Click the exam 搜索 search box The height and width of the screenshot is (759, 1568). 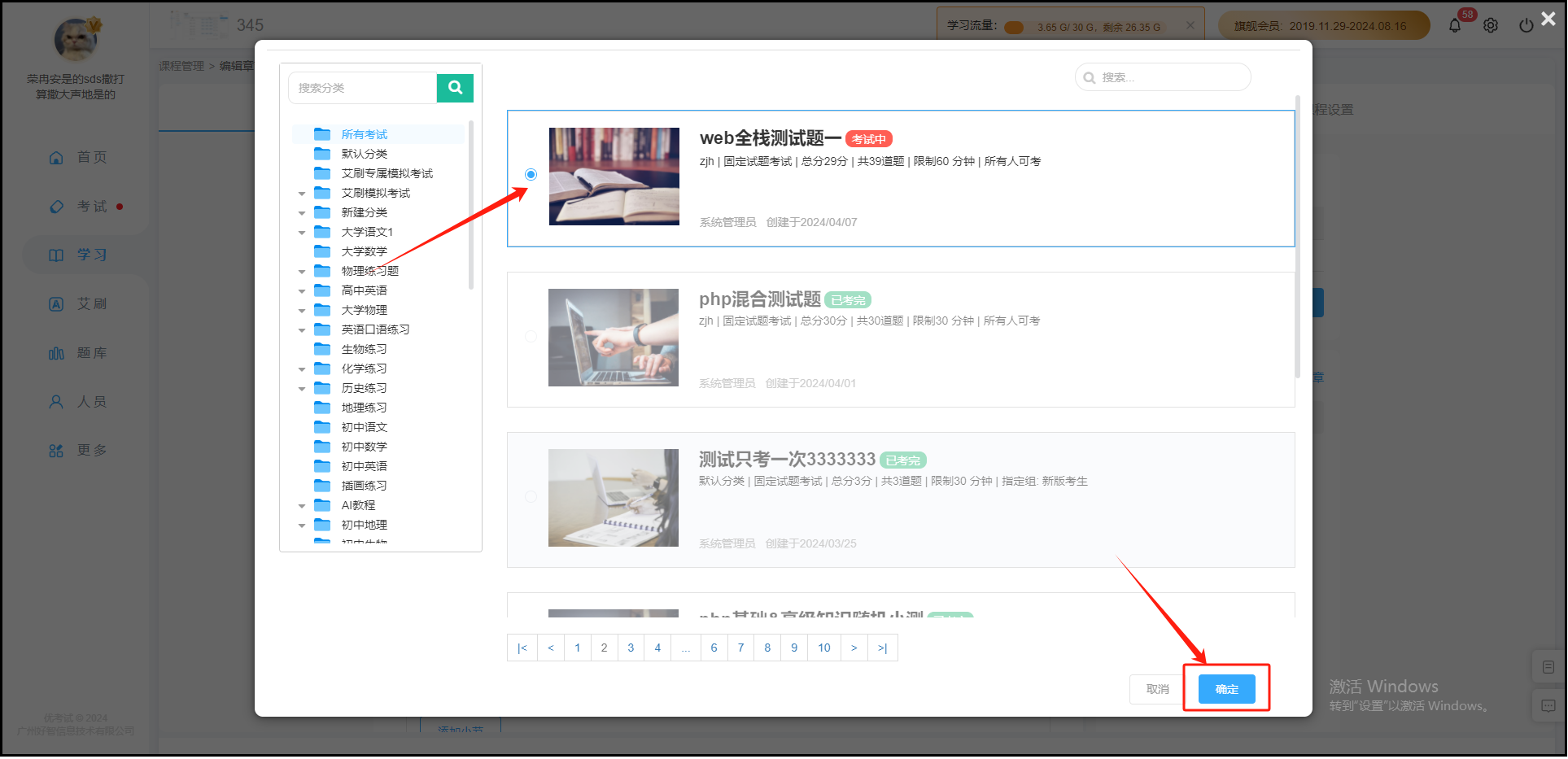[x=1163, y=77]
